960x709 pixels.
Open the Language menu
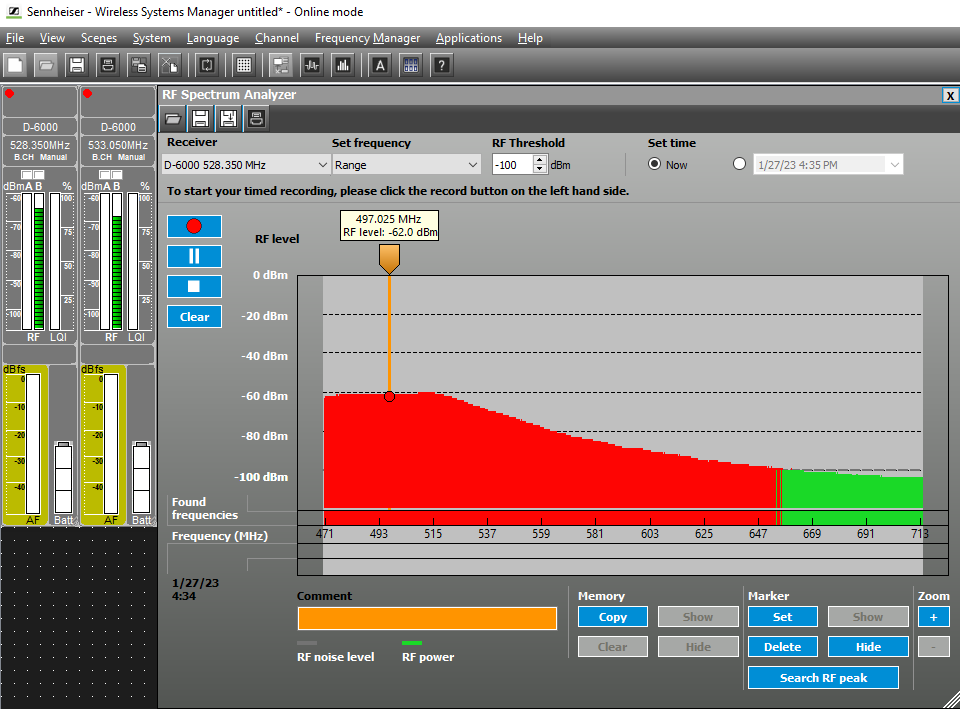tap(213, 38)
